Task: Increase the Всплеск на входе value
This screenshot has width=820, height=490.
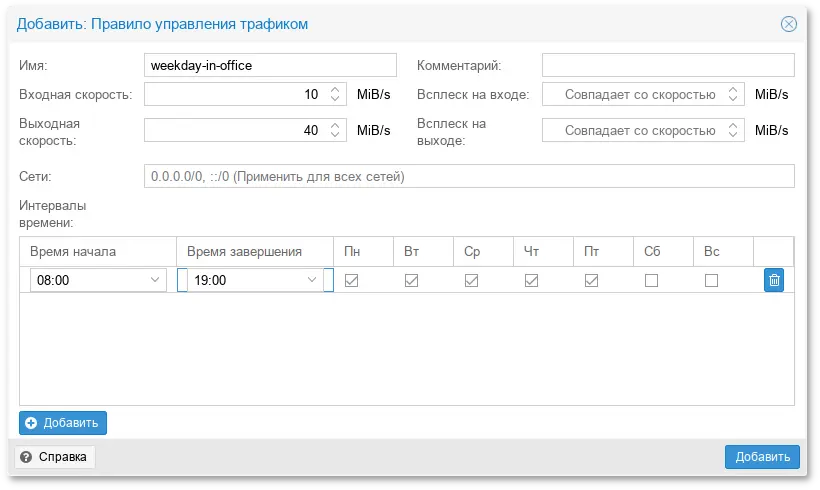Action: (x=733, y=89)
